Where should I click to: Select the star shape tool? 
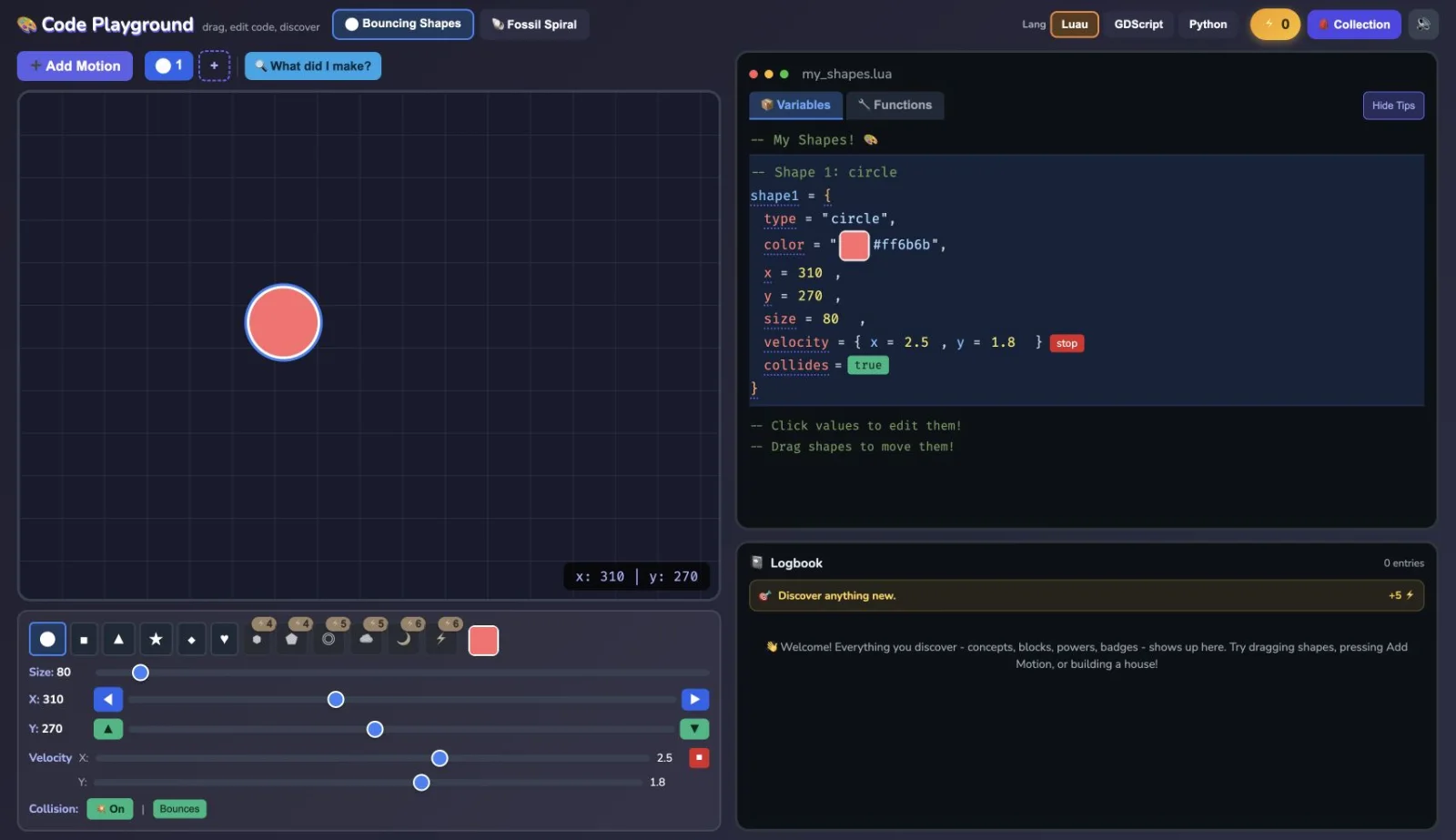pyautogui.click(x=156, y=640)
